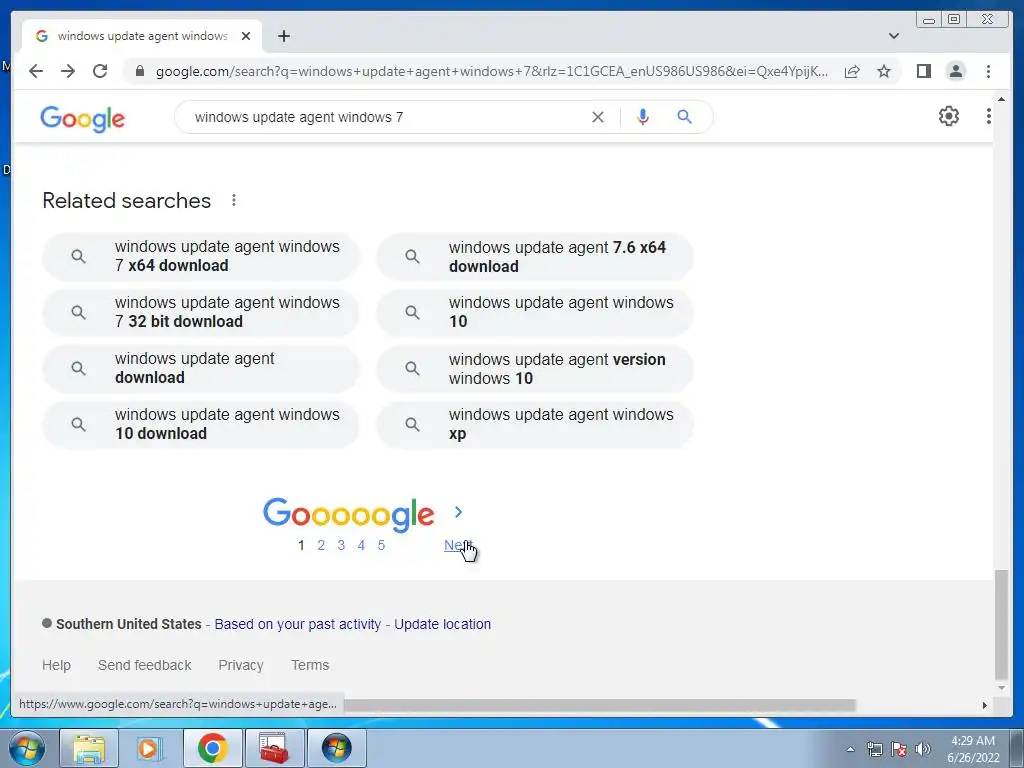Viewport: 1024px width, 768px height.
Task: Switch to Chrome via its taskbar icon
Action: [x=212, y=748]
